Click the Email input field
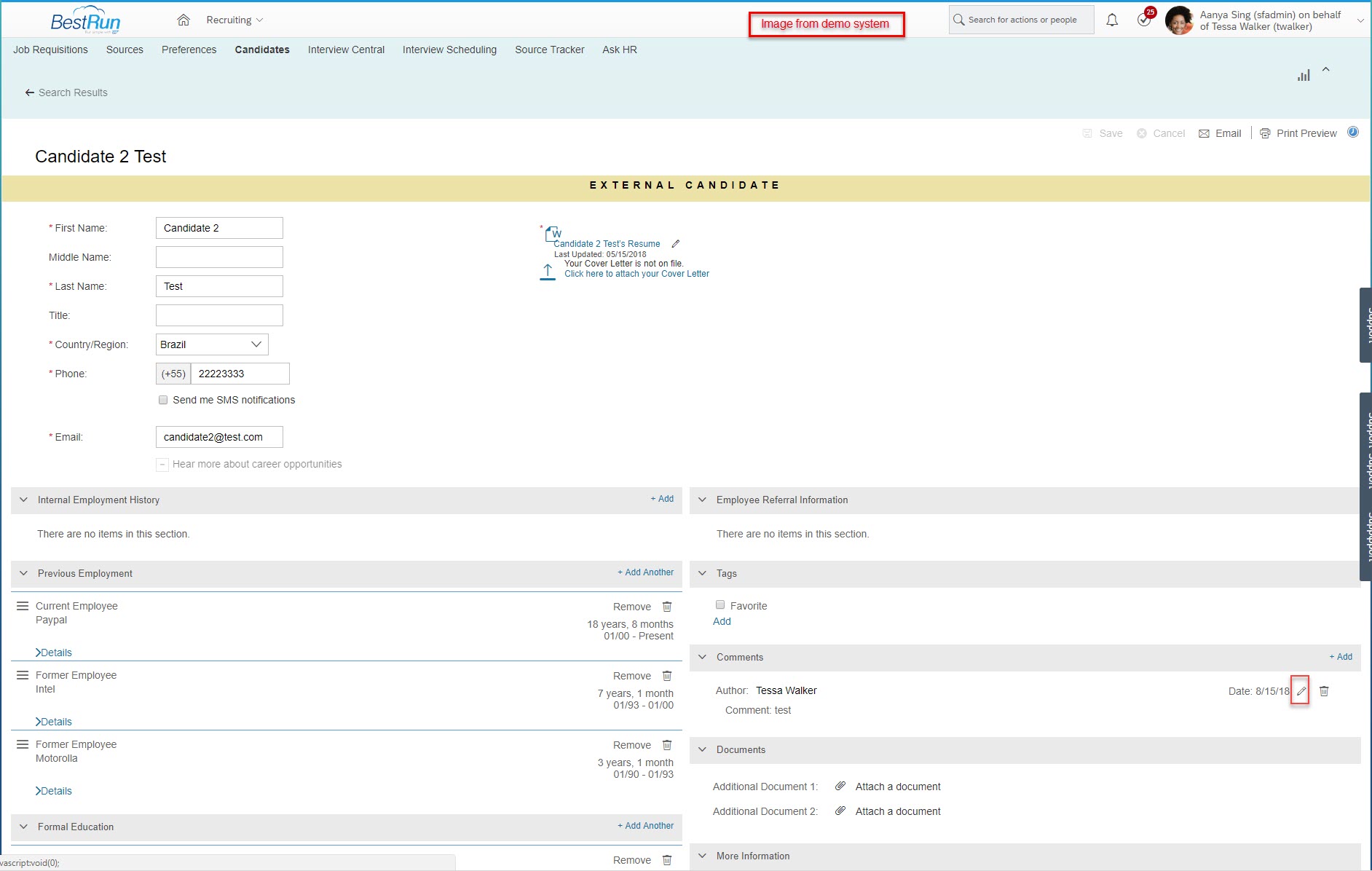This screenshot has width=1372, height=871. click(x=219, y=437)
